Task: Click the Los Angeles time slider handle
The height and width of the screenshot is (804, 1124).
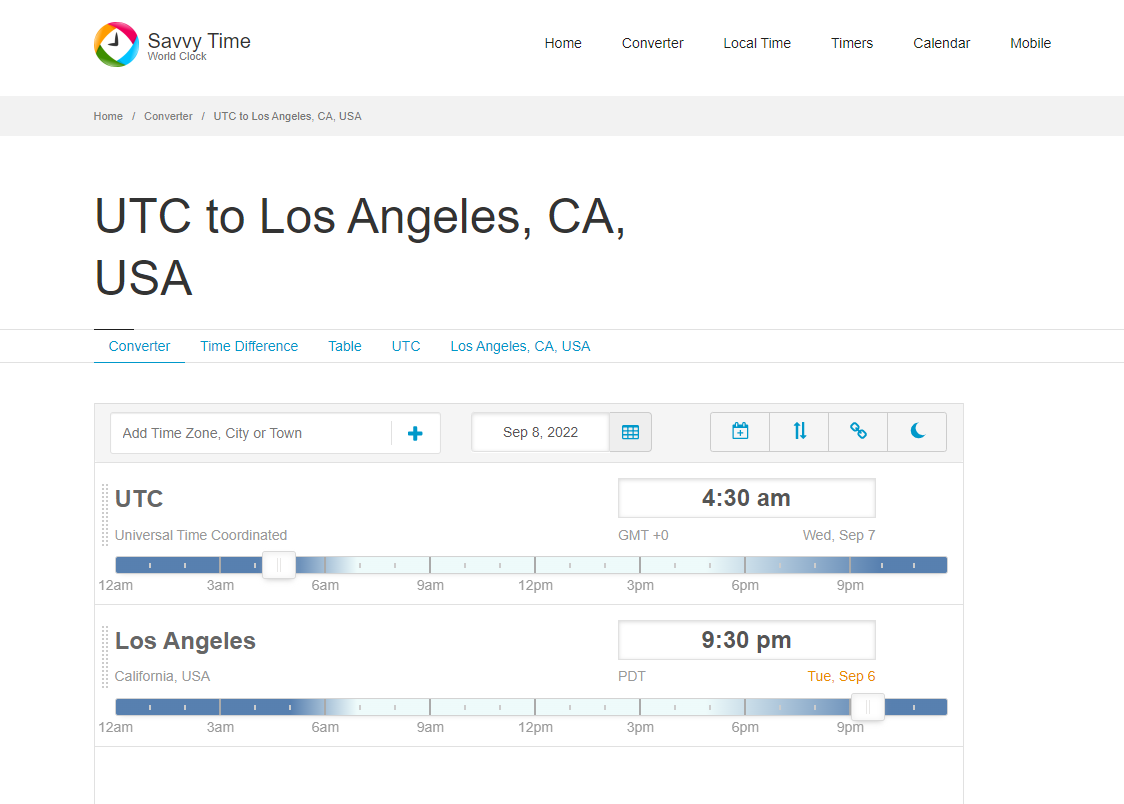Action: 868,707
